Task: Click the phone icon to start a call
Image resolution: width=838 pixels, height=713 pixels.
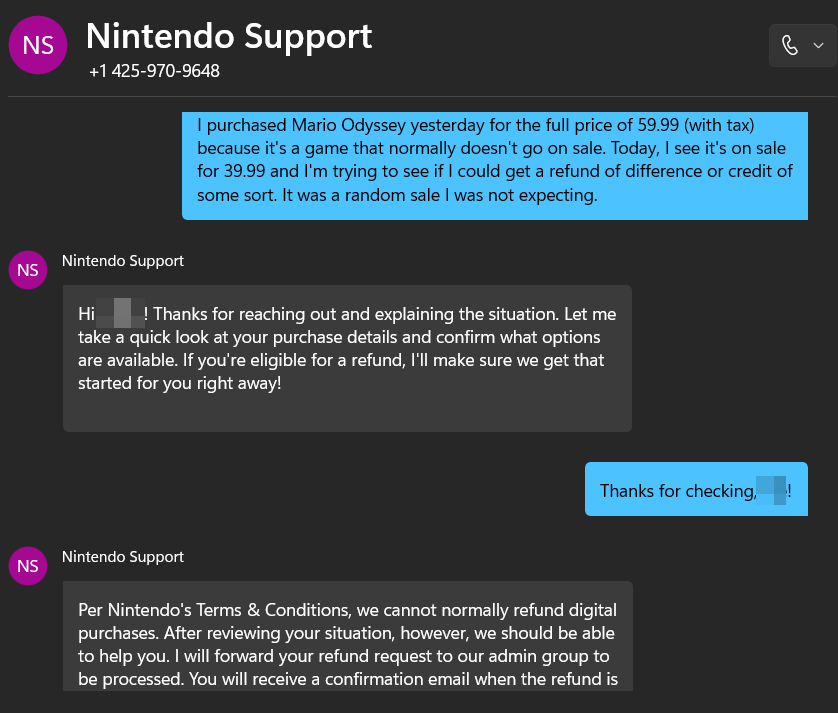Action: click(791, 45)
